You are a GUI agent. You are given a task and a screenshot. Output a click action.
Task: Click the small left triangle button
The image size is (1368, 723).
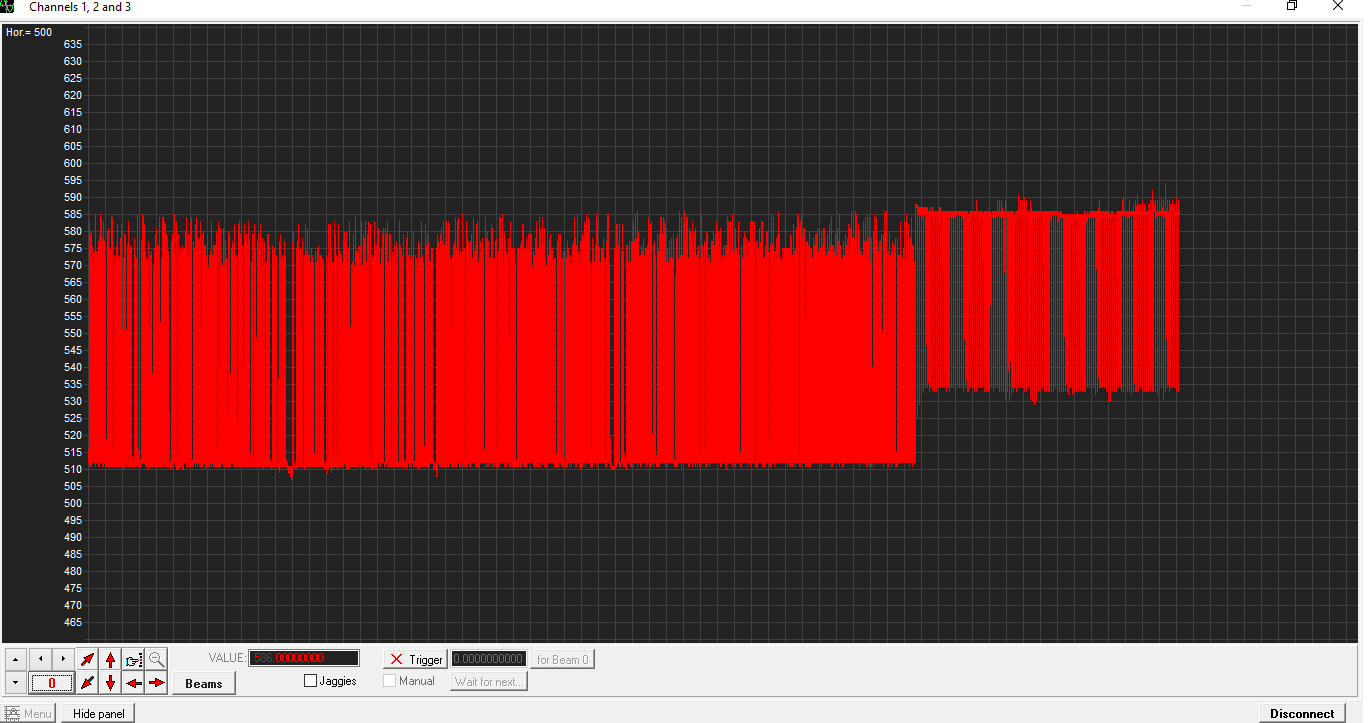click(x=40, y=659)
